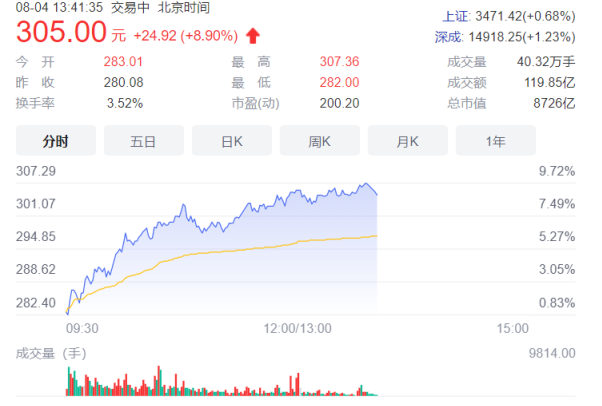The image size is (602, 406).
Task: Select the 分时 intraday chart tab
Action: coord(56,141)
